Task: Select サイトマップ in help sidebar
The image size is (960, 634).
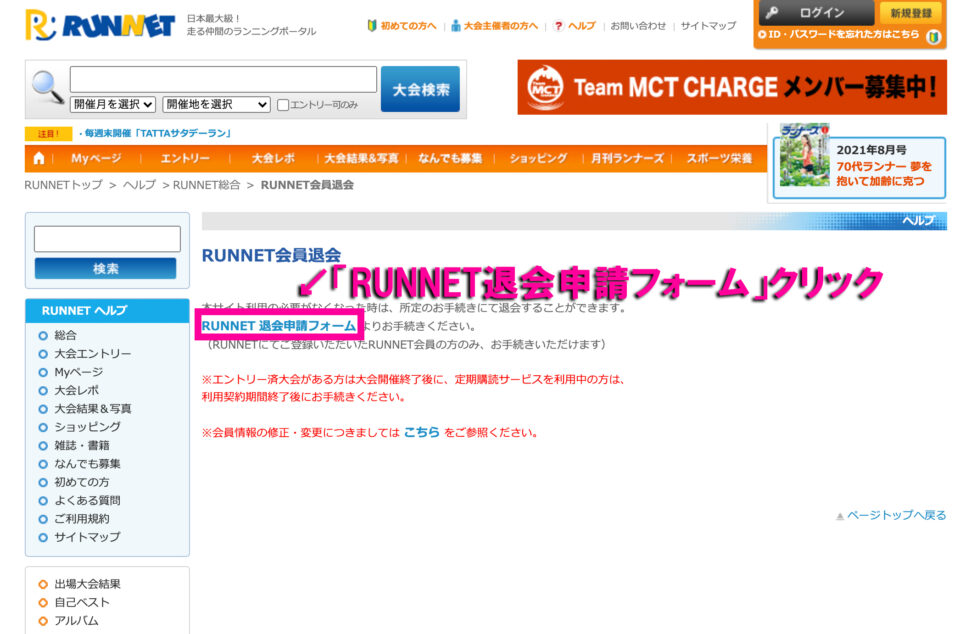Action: [87, 537]
